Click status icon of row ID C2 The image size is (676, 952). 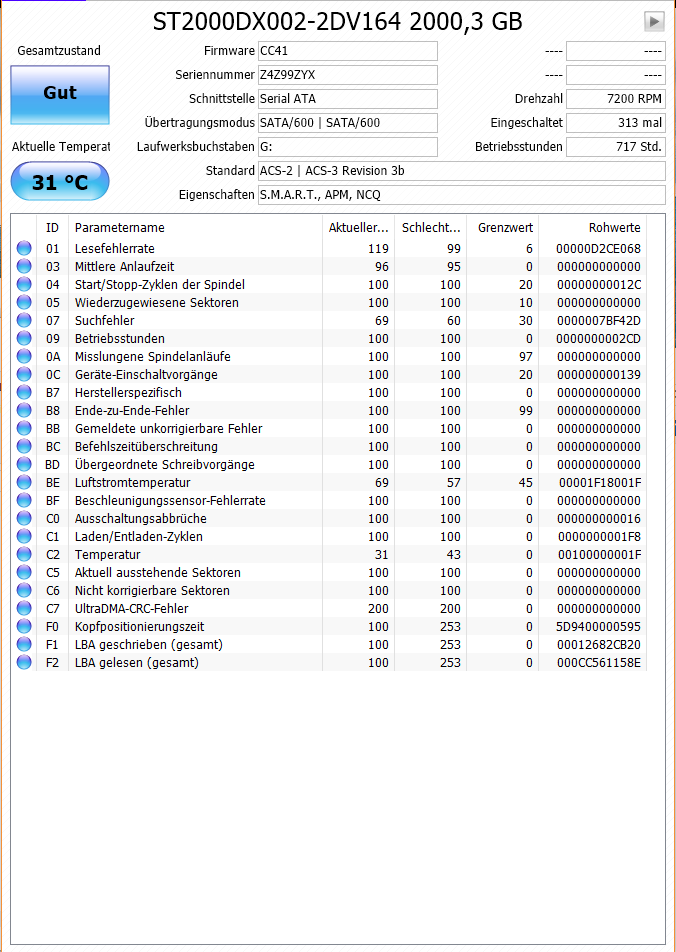[24, 555]
